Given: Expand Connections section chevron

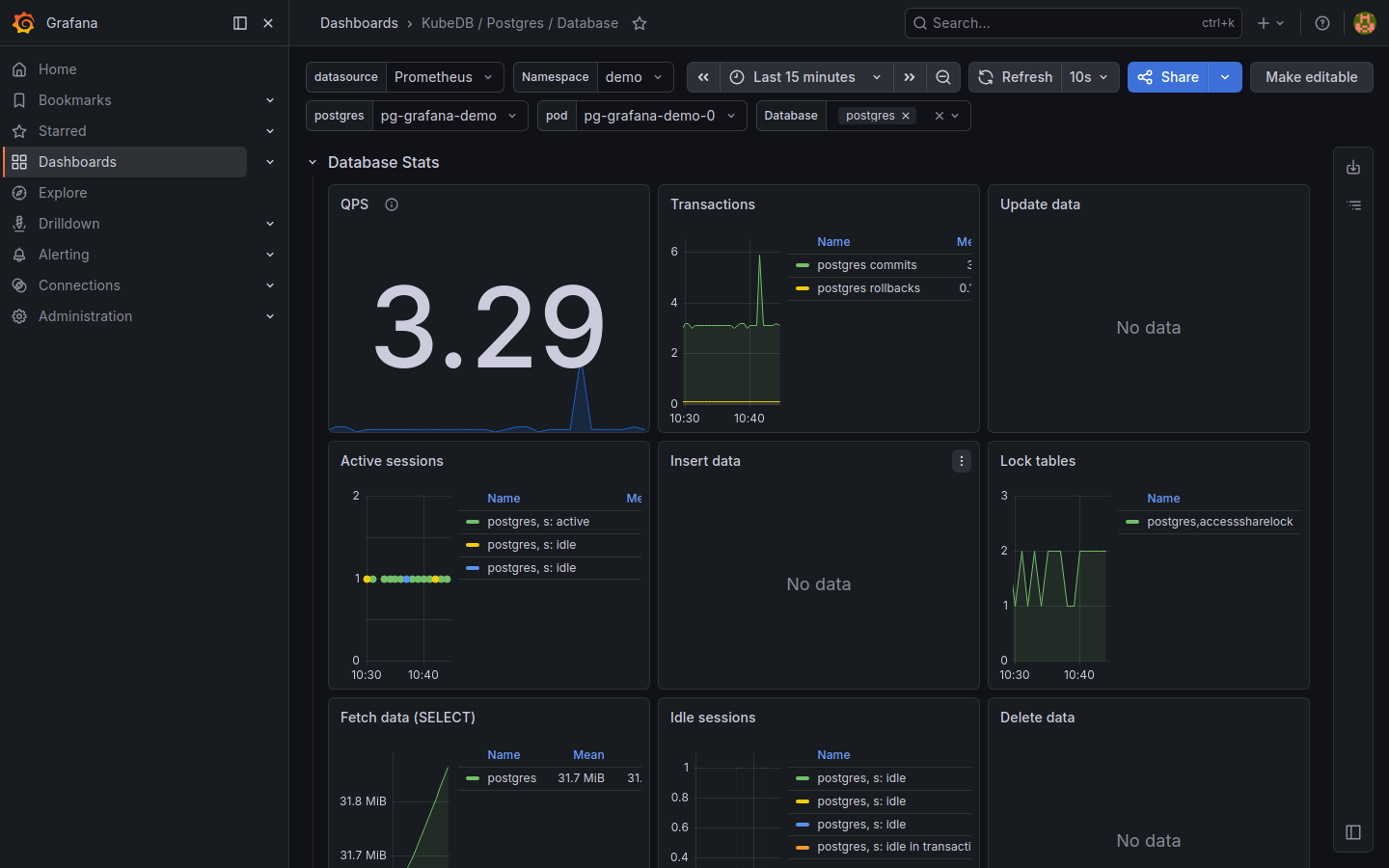Looking at the screenshot, I should (270, 285).
